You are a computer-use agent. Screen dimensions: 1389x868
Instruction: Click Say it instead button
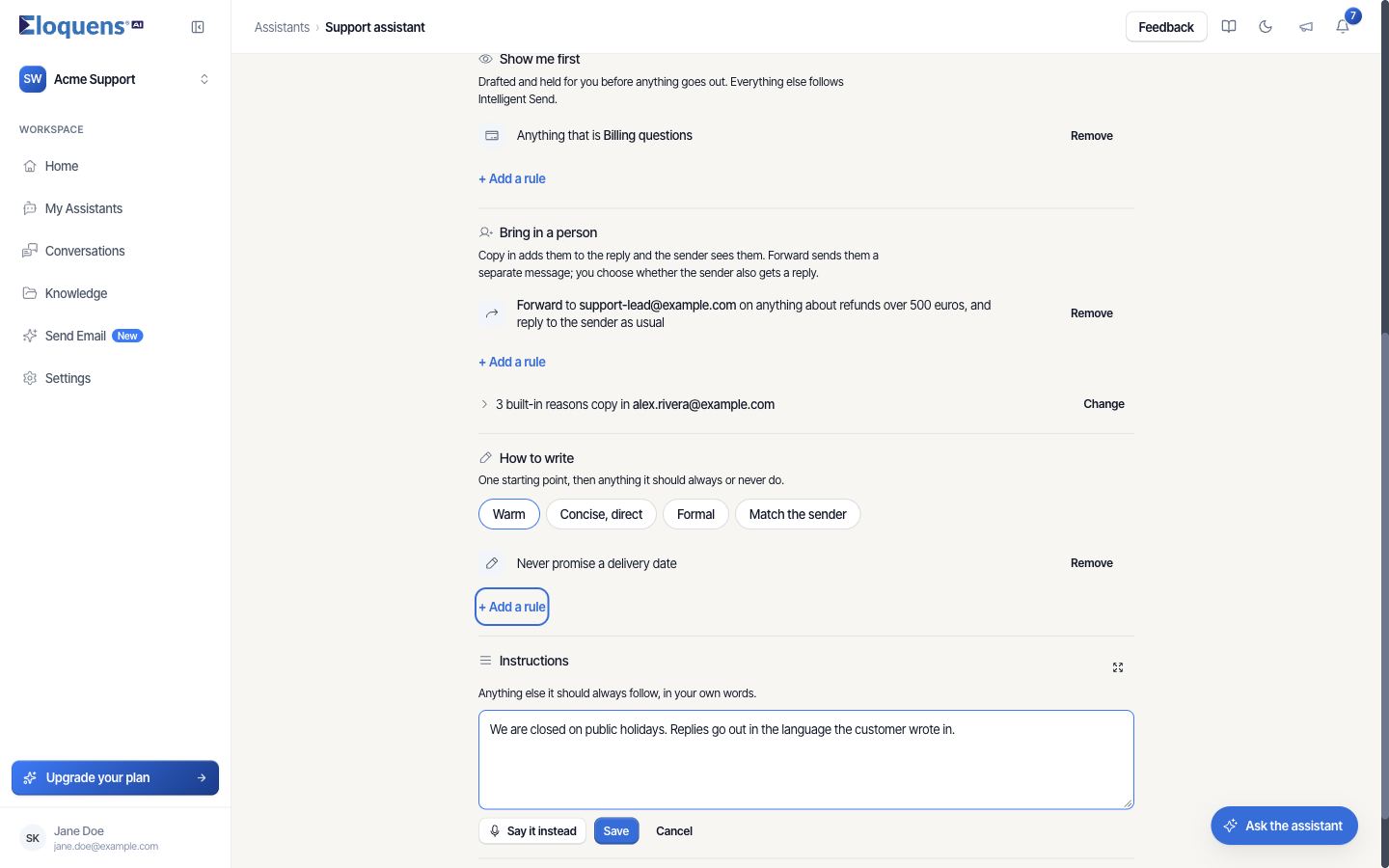coord(532,830)
